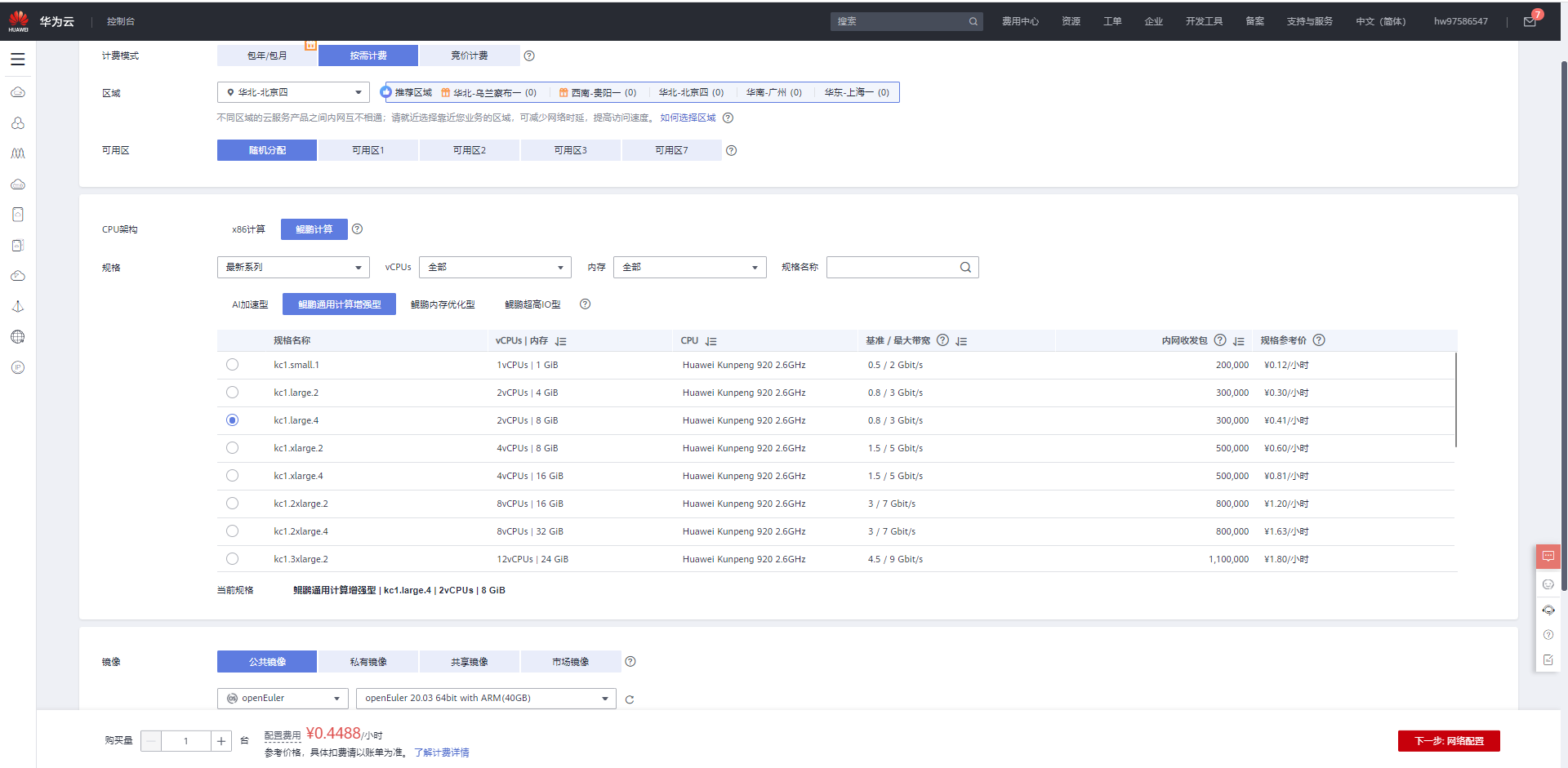Viewport: 1568px width, 768px height.
Task: Open the red feedback chat icon
Action: 1548,557
